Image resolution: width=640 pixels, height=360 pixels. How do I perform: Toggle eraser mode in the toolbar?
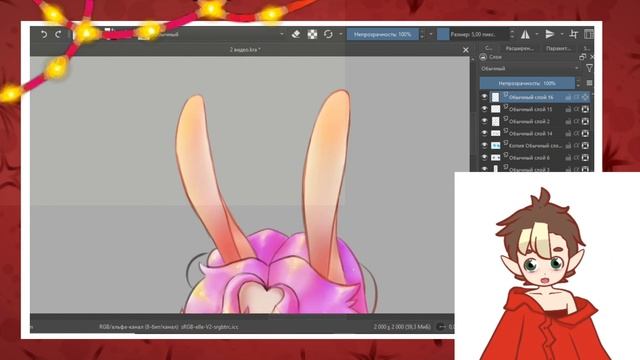[296, 34]
